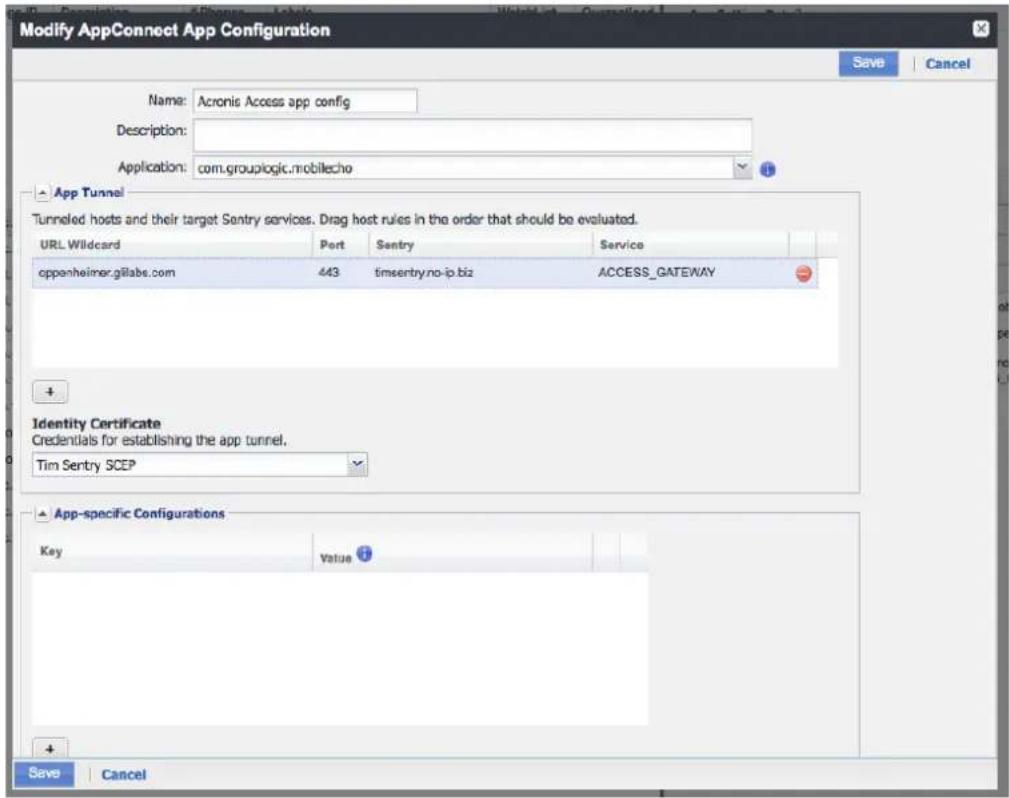Click the top Save button
1009x798 pixels.
868,63
